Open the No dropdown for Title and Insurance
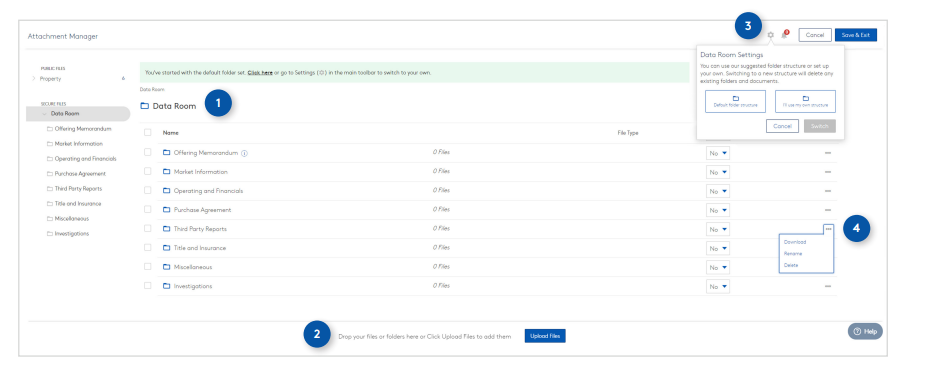This screenshot has width=940, height=379. click(718, 248)
